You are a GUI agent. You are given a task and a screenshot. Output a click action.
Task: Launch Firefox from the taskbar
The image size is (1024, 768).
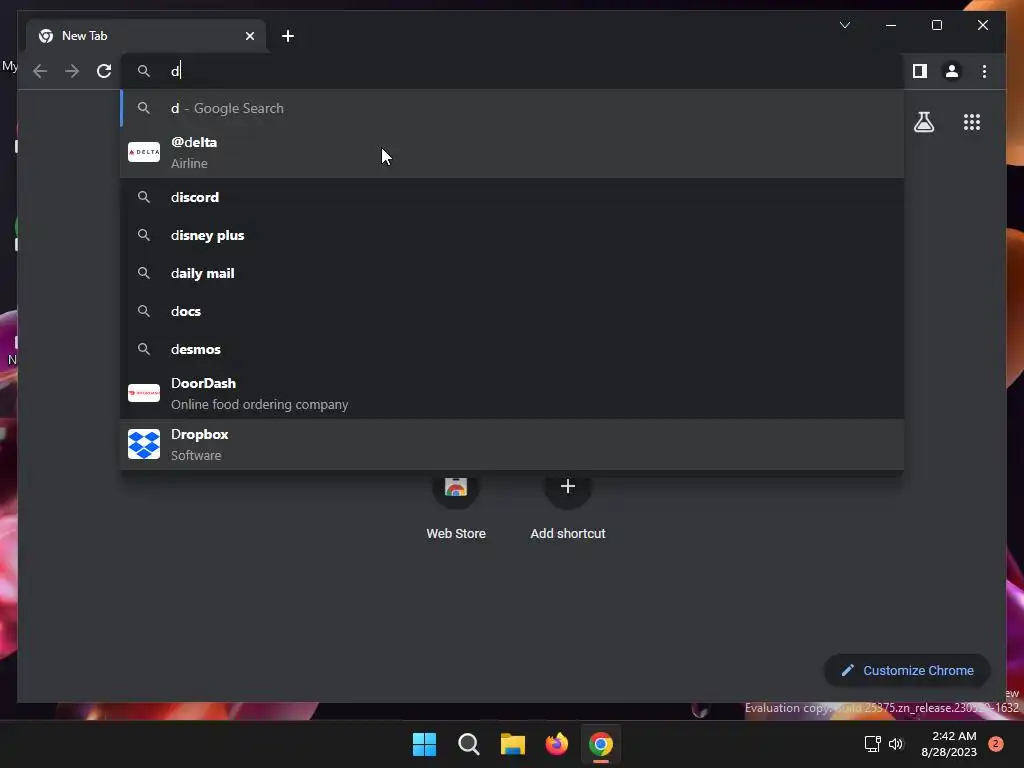click(x=556, y=744)
